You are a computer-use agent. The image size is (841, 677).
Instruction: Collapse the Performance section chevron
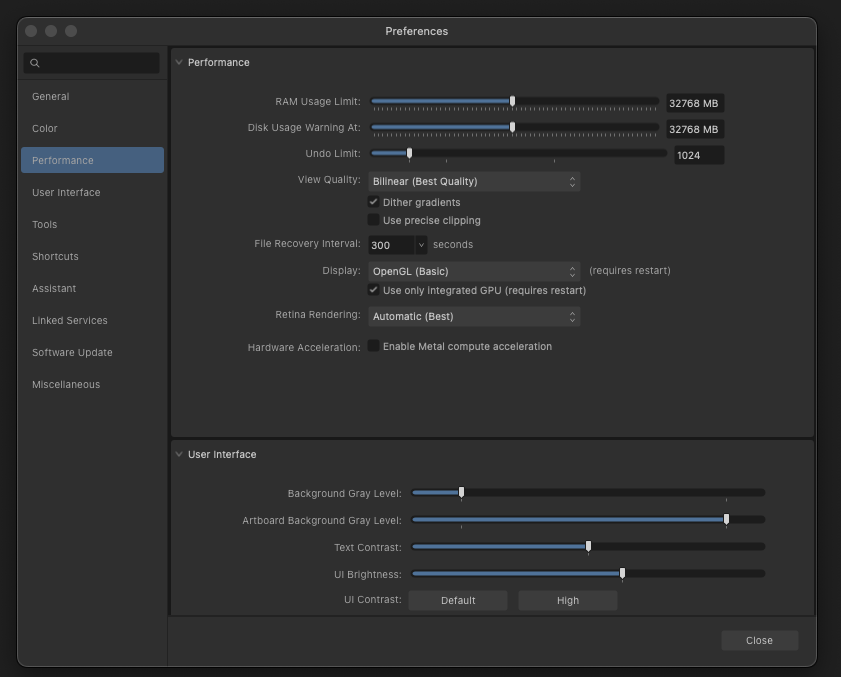pyautogui.click(x=179, y=62)
